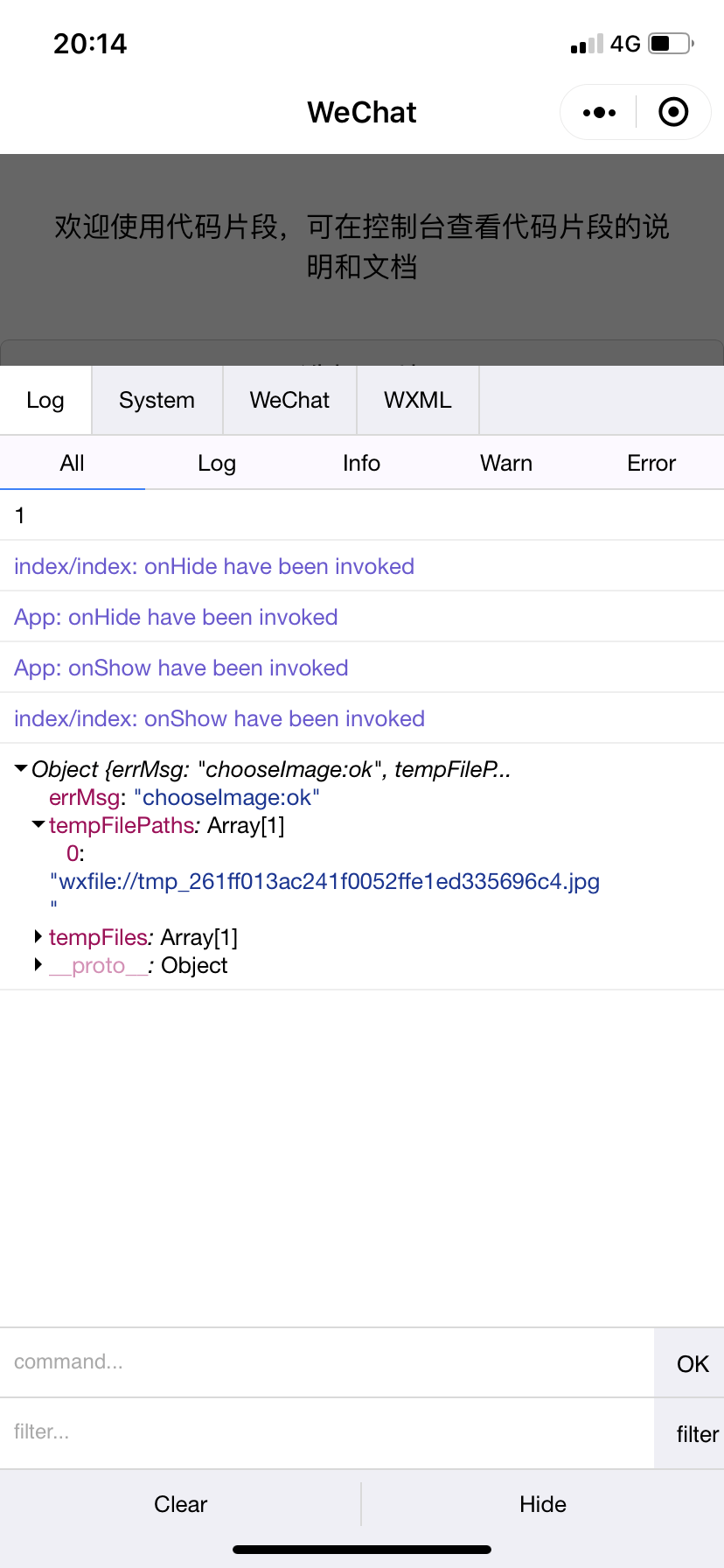Switch to the System tab
The width and height of the screenshot is (724, 1568).
[x=157, y=400]
